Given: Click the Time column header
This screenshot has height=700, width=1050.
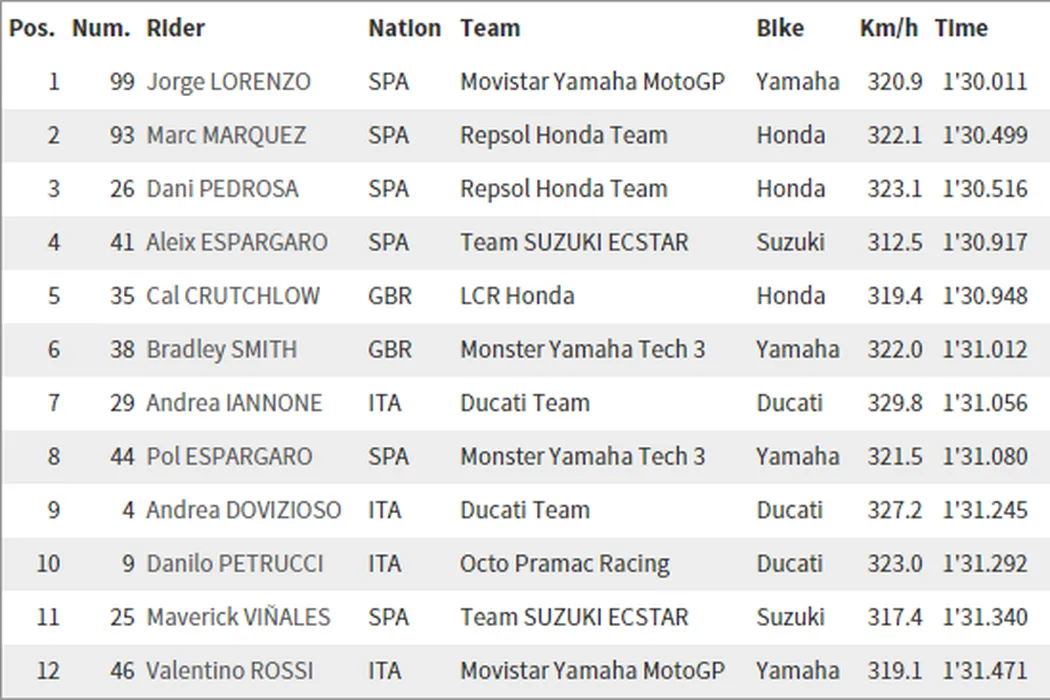Looking at the screenshot, I should click(961, 28).
